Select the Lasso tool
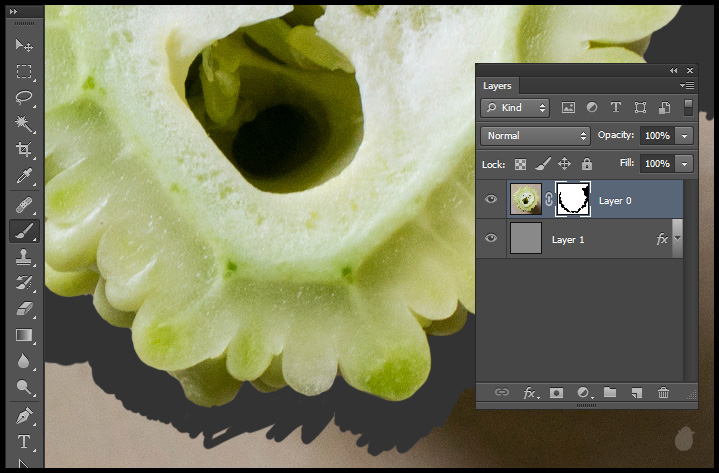 click(24, 98)
